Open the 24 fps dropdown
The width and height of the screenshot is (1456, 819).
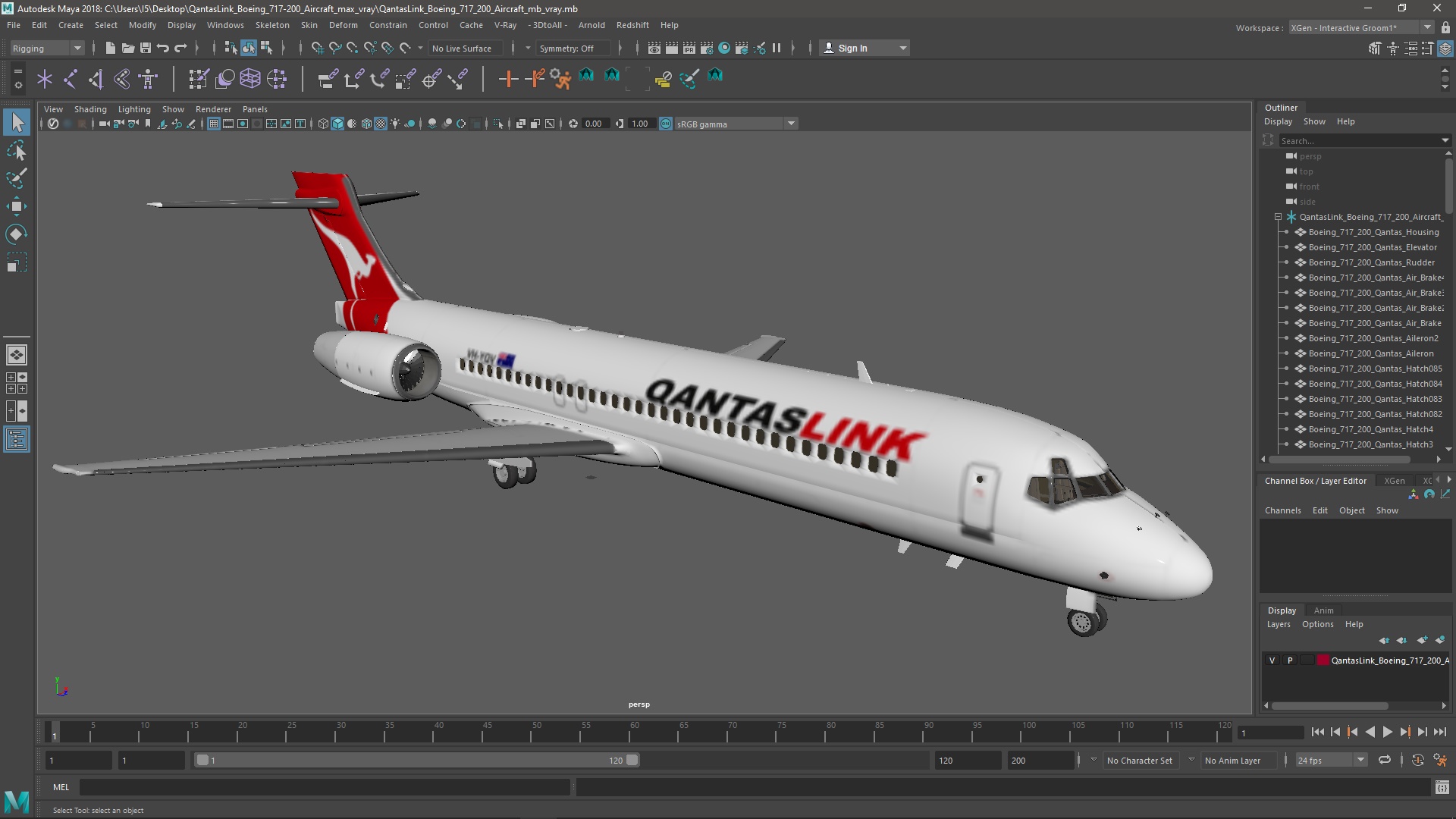pyautogui.click(x=1331, y=760)
